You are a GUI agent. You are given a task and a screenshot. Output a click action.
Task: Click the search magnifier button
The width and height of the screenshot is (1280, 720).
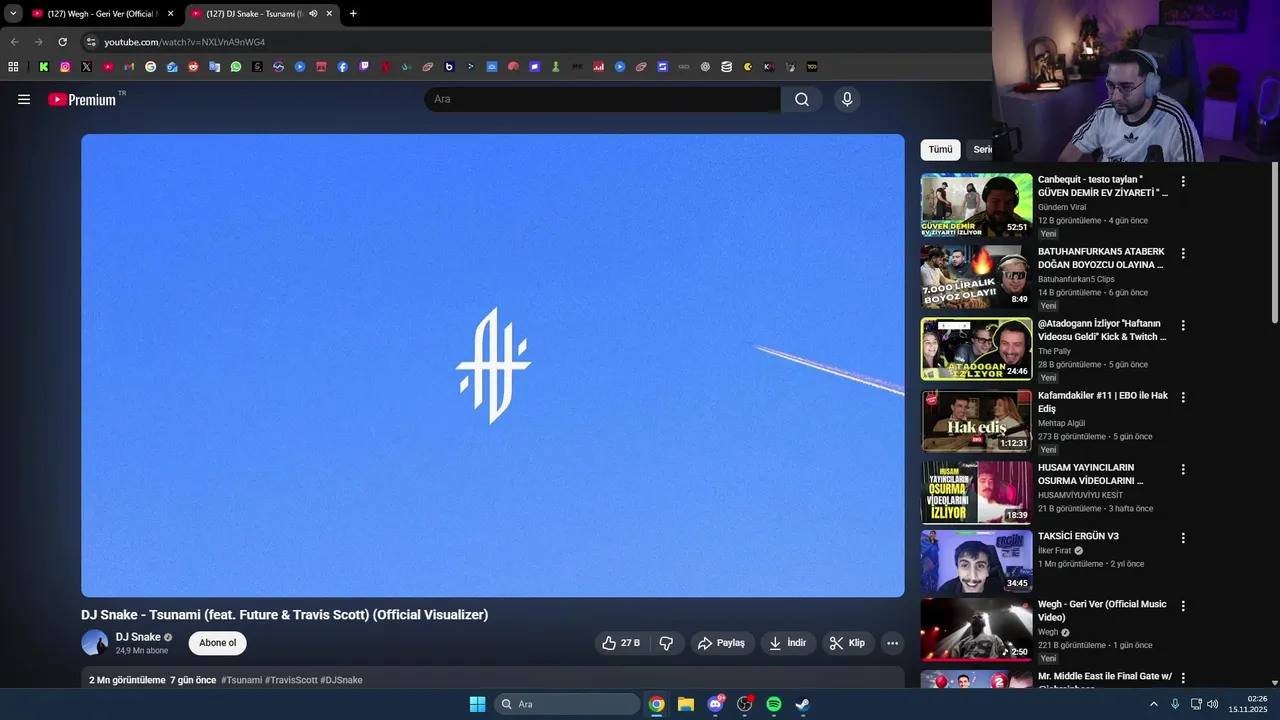[802, 99]
